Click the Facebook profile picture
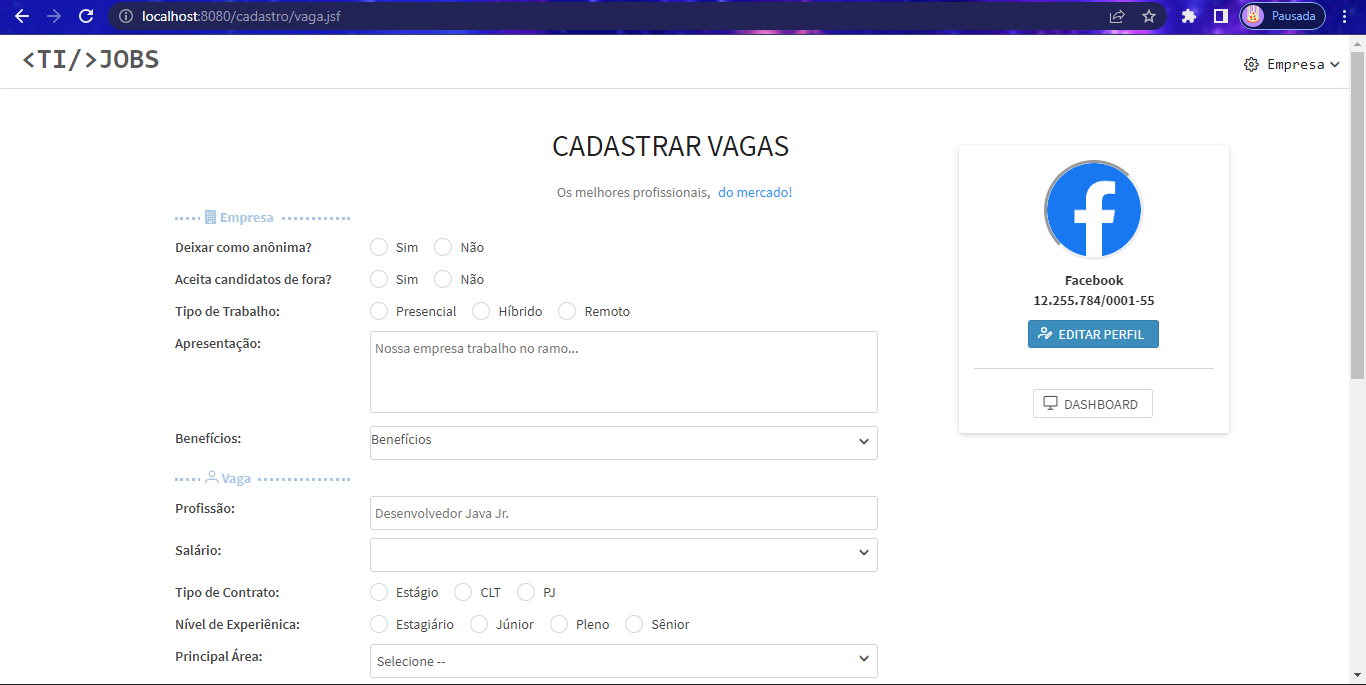Screen dimensions: 1366x685 click(x=1093, y=209)
